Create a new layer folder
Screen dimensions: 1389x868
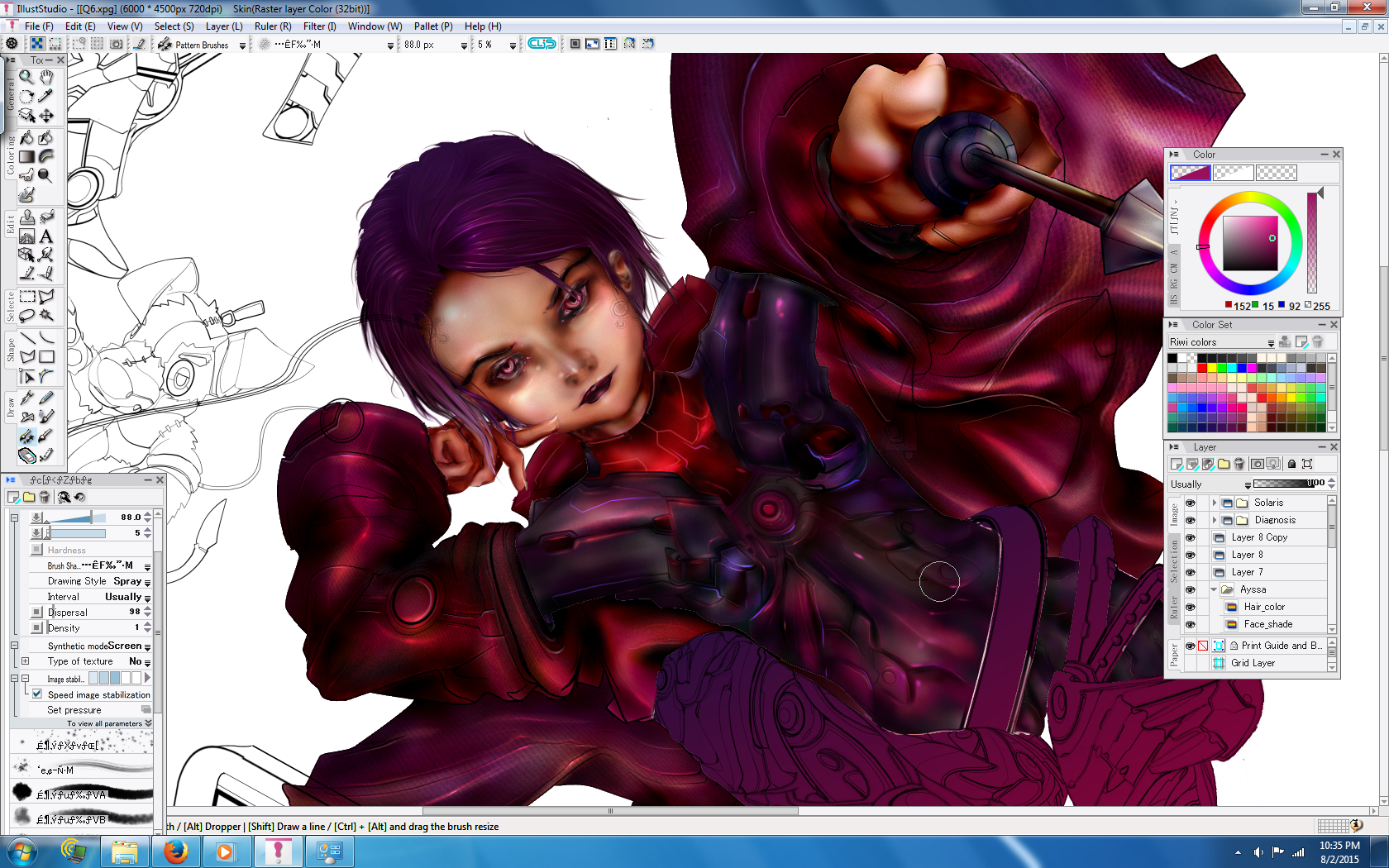1224,465
